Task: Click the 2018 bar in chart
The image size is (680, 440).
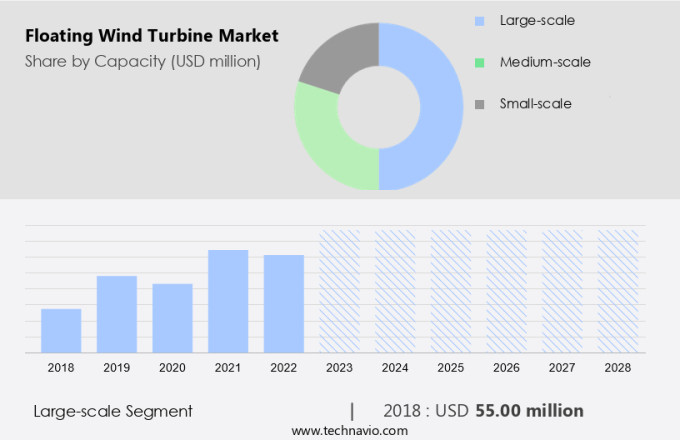Action: [61, 330]
